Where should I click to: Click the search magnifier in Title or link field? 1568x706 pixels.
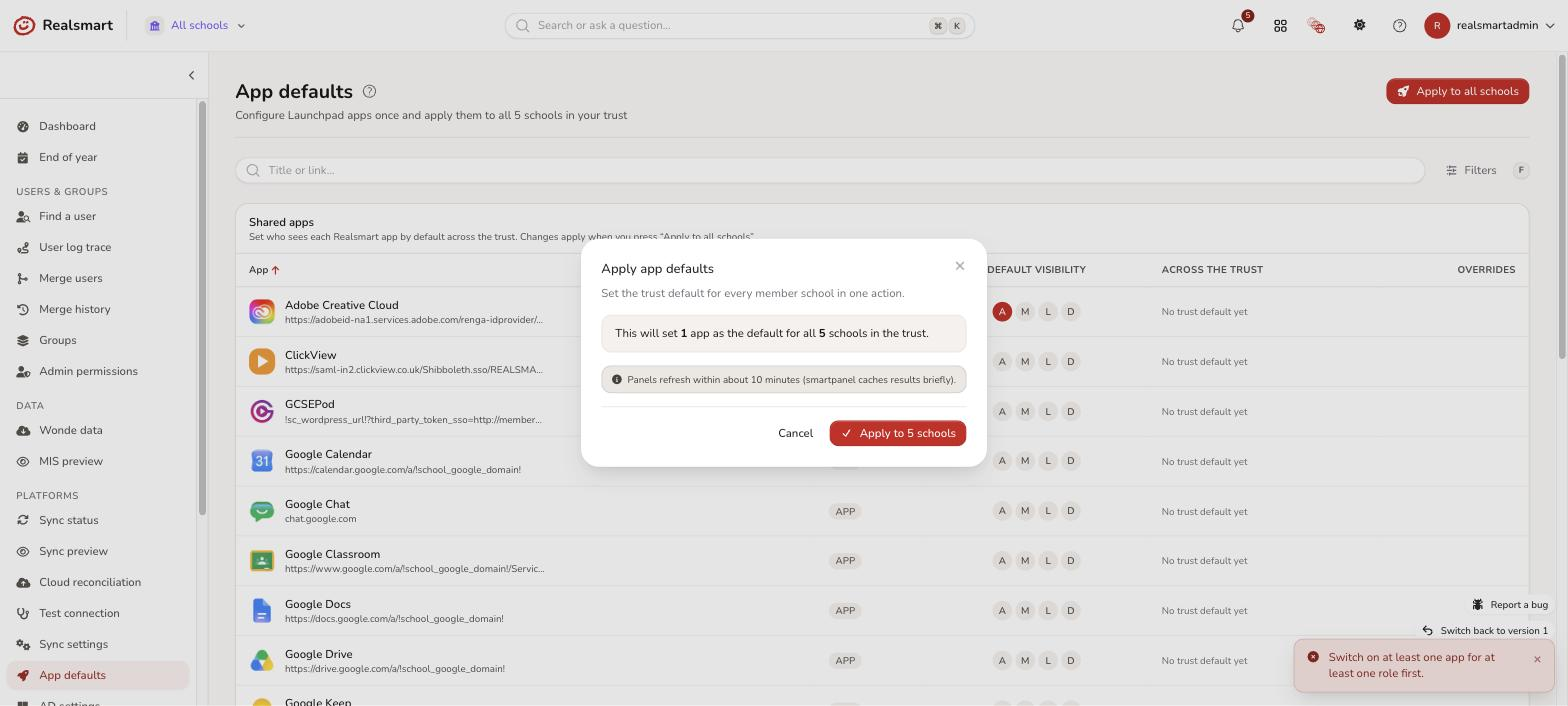point(253,170)
